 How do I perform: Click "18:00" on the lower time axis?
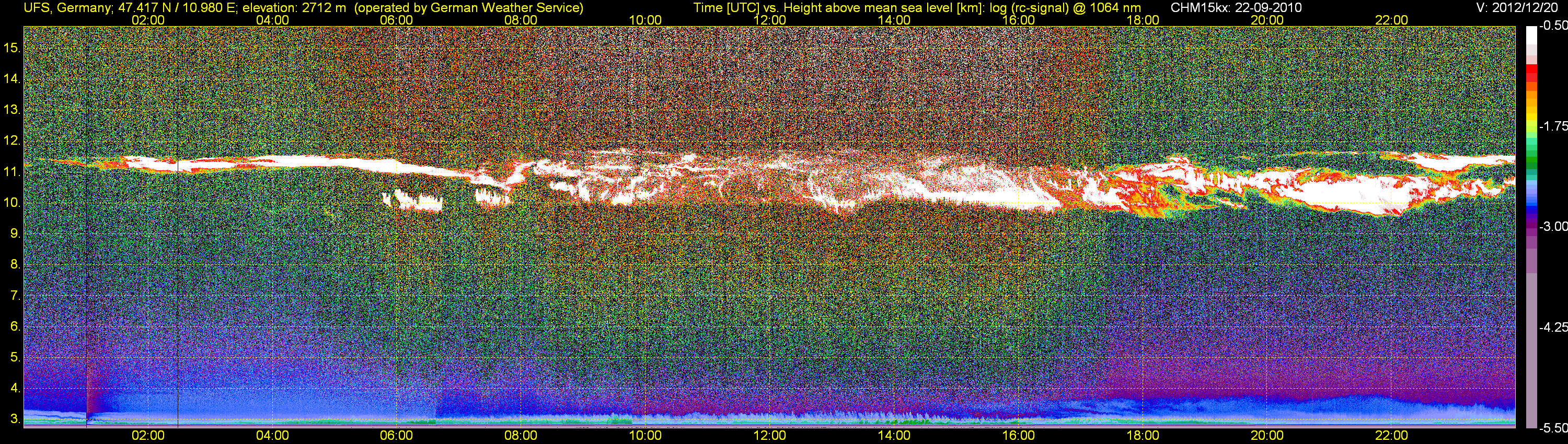(x=1143, y=436)
